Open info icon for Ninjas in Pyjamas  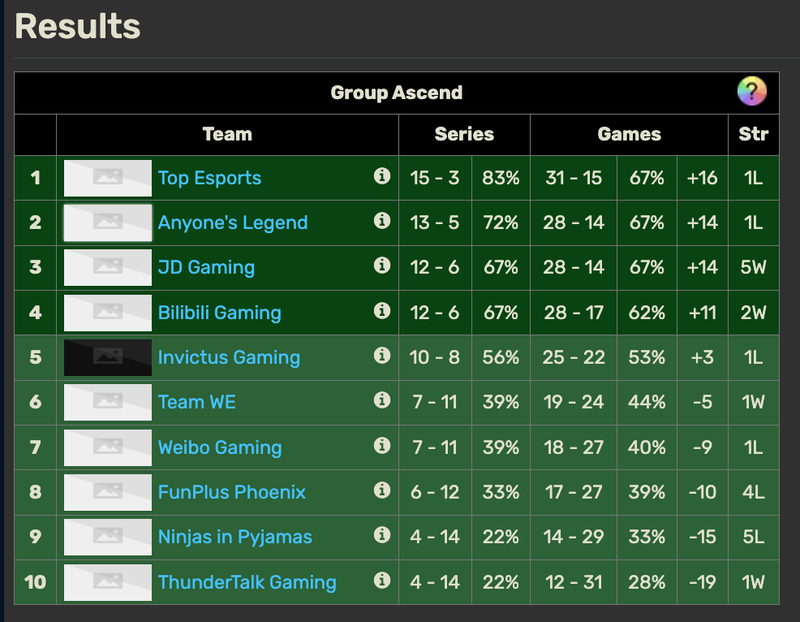pos(381,535)
